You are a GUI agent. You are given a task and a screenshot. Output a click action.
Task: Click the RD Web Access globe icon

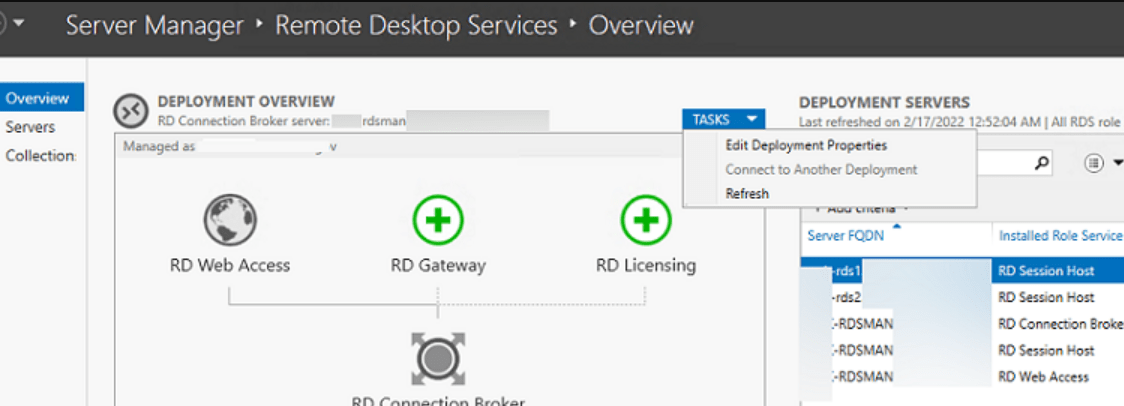[x=230, y=220]
